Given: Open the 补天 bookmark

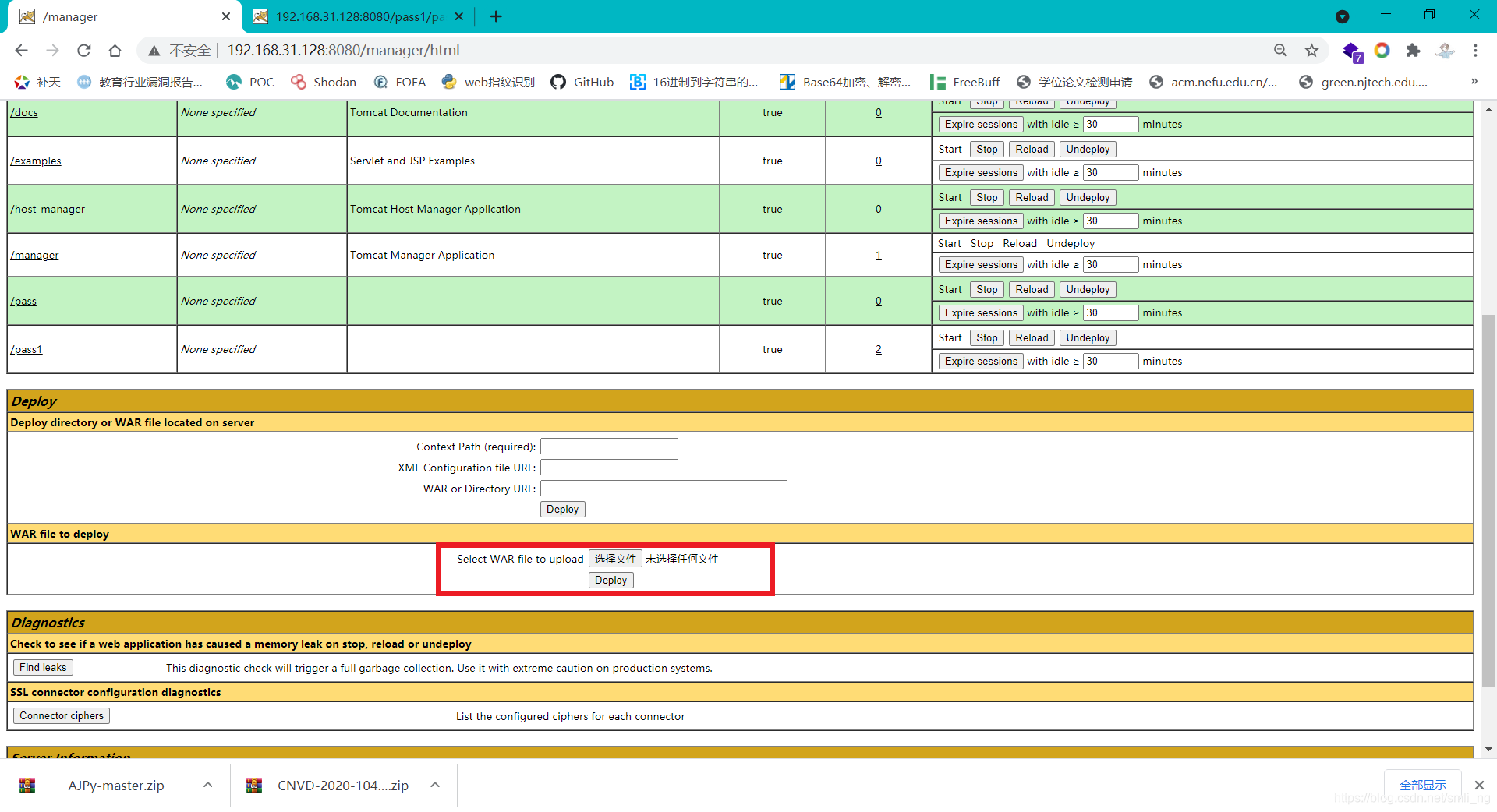Looking at the screenshot, I should point(37,82).
